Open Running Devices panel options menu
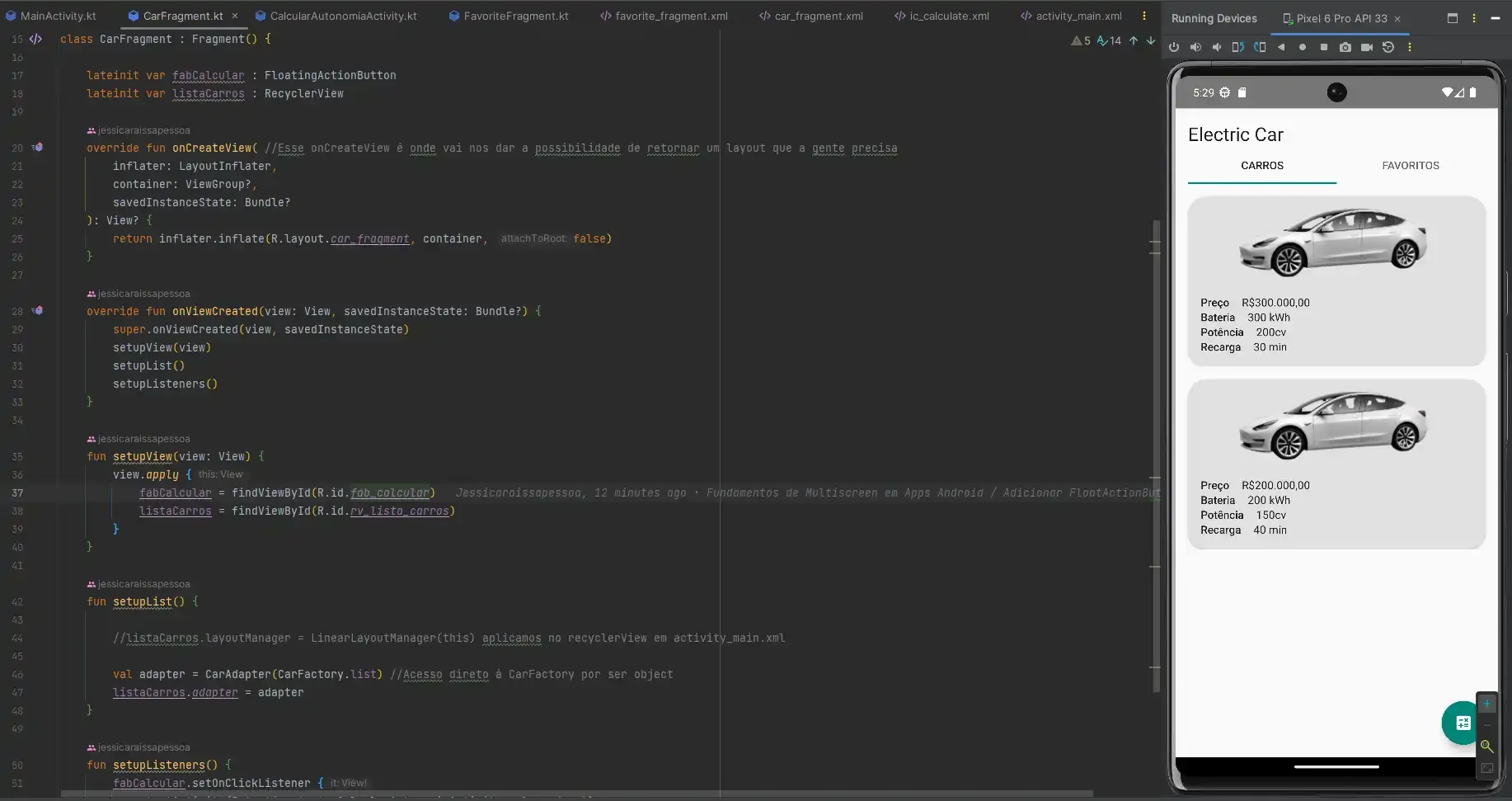 click(x=1474, y=18)
